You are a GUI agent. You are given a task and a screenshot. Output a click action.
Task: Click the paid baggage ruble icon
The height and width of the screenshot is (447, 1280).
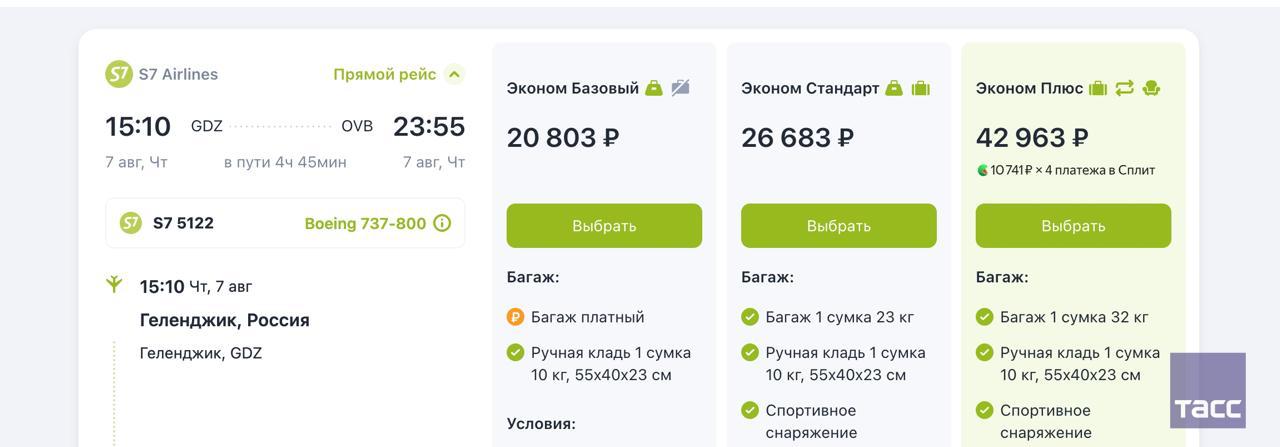515,317
